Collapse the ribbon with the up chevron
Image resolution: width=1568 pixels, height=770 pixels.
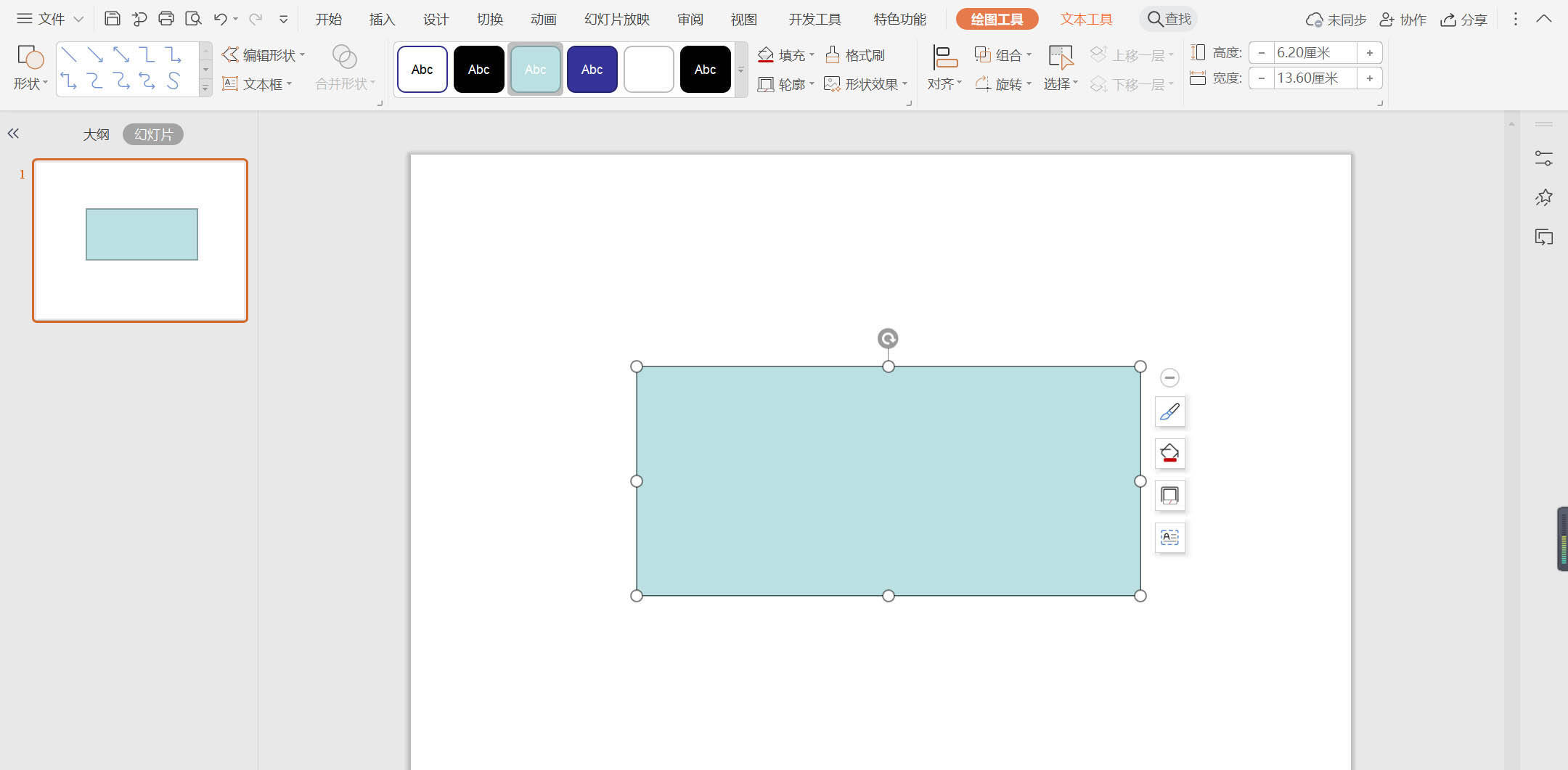click(x=1544, y=19)
